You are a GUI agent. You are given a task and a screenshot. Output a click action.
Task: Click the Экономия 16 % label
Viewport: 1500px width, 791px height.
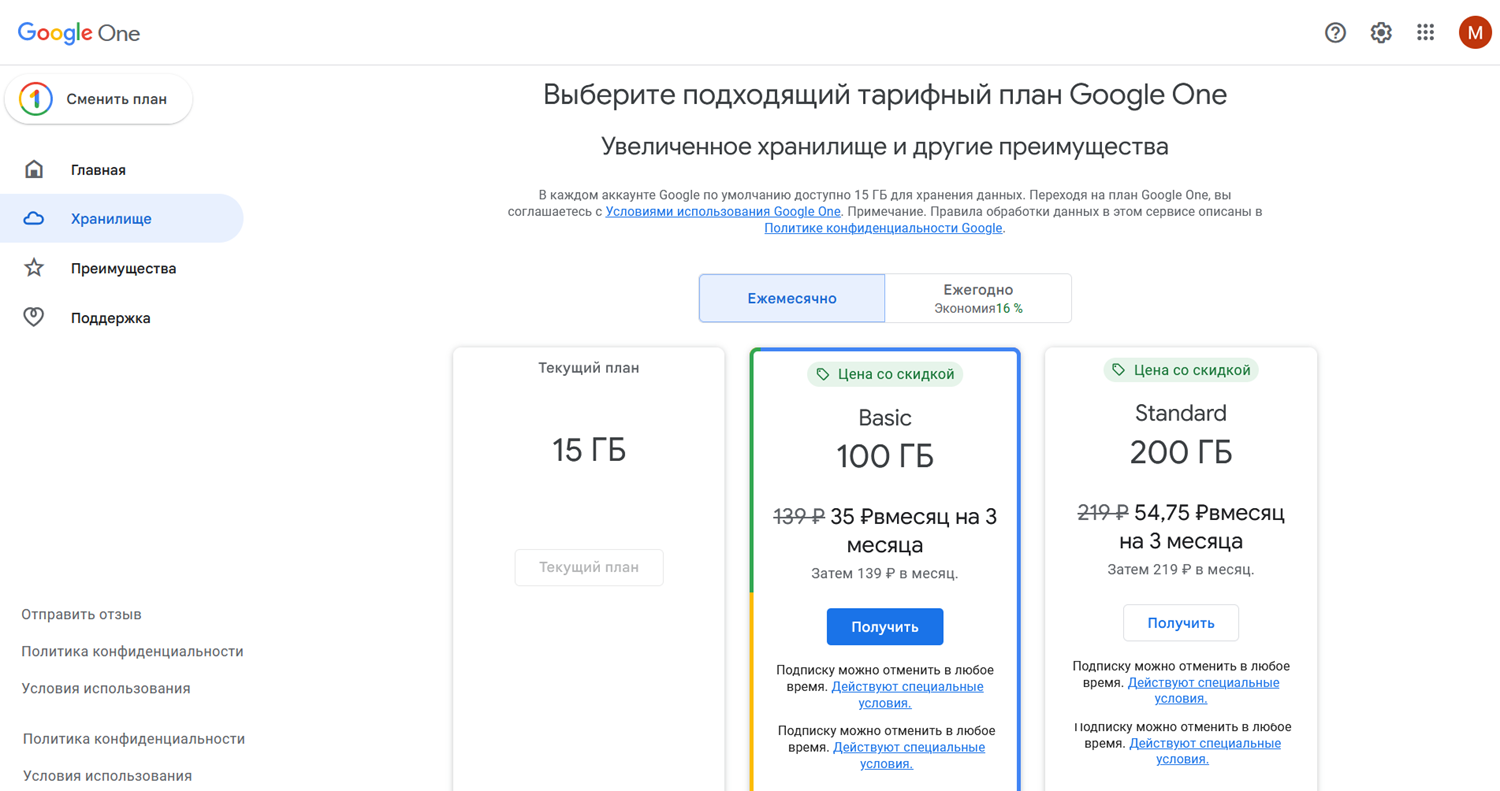click(x=978, y=309)
